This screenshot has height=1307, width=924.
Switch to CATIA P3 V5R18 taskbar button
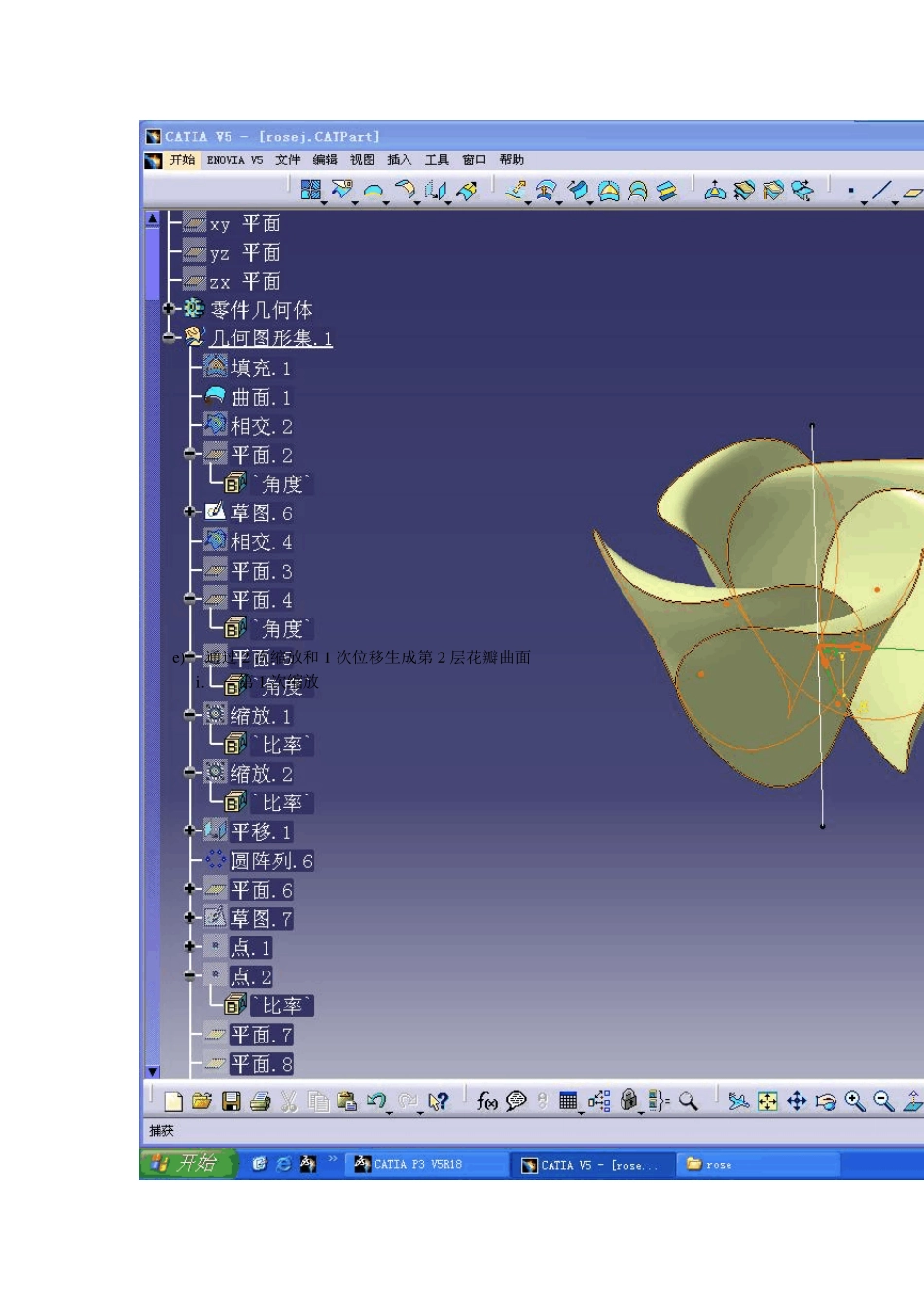click(425, 1164)
